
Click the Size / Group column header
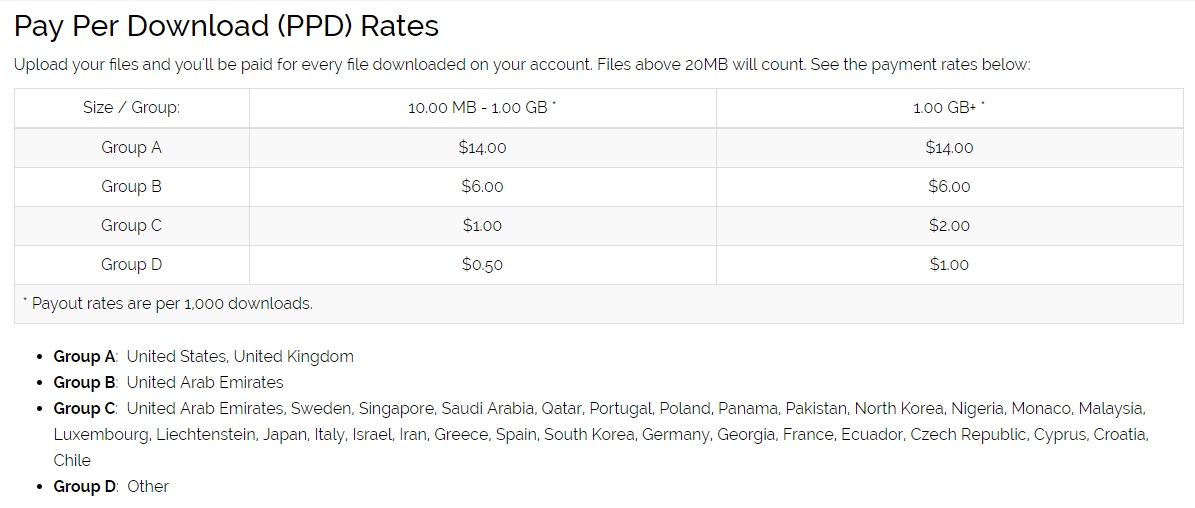(131, 108)
